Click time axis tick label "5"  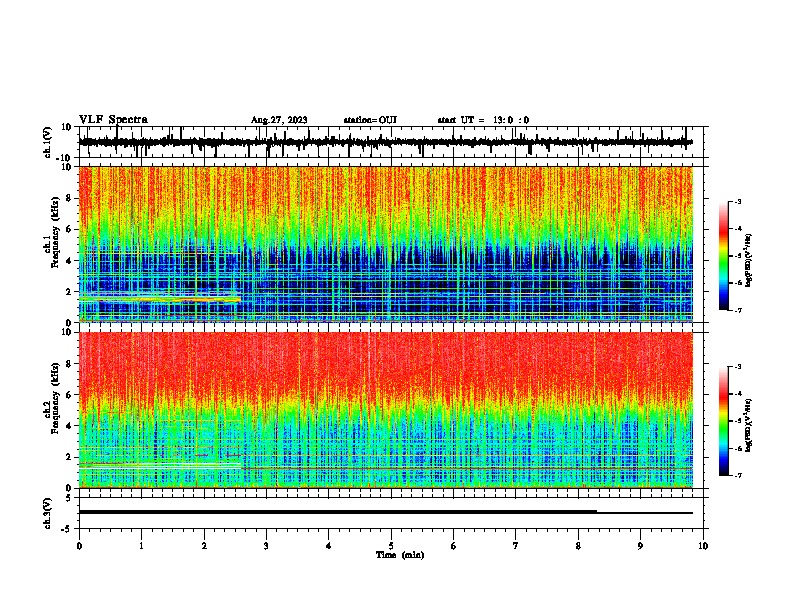click(391, 546)
